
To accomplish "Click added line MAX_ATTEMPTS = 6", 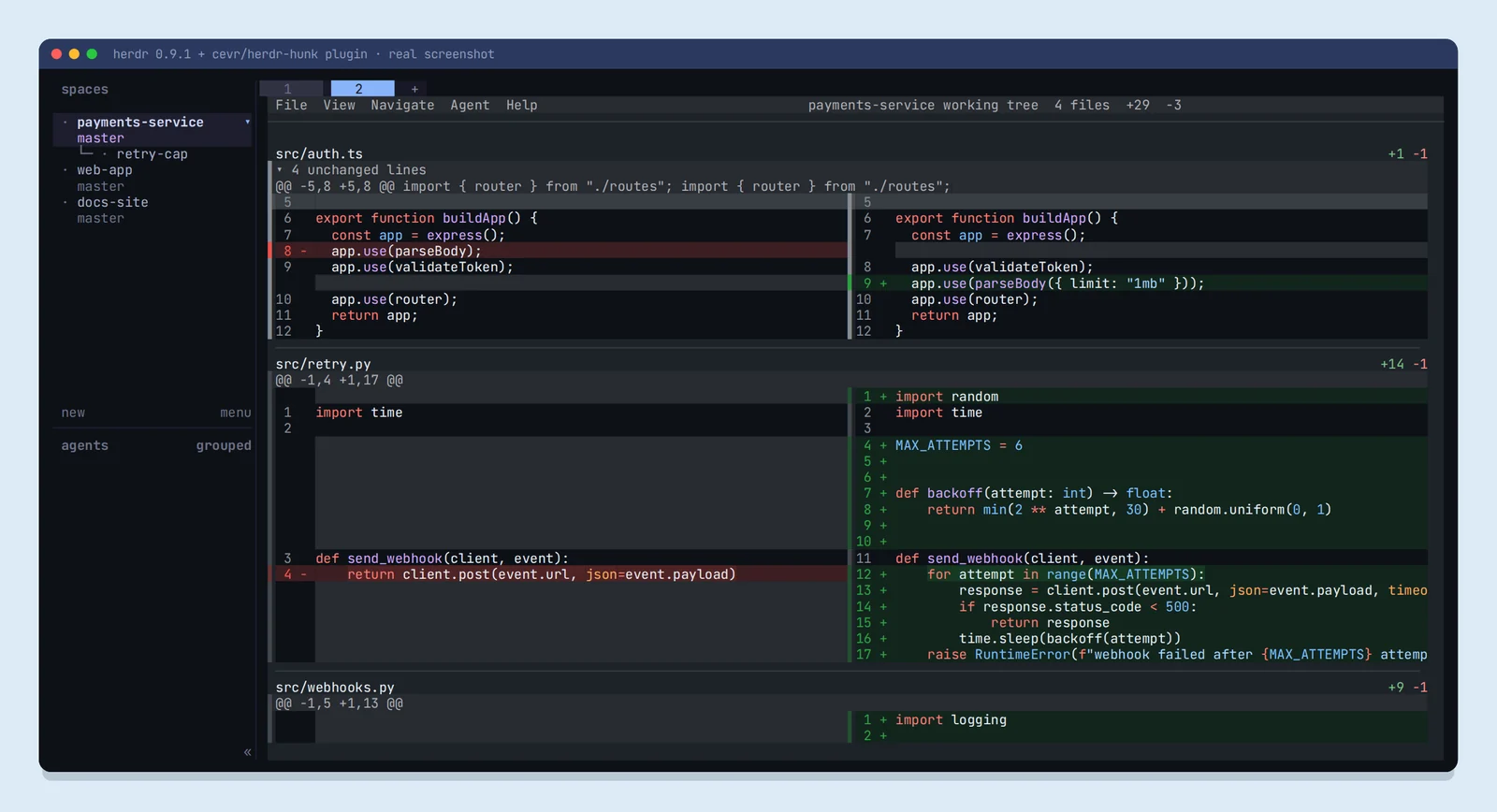I will coord(1139,445).
